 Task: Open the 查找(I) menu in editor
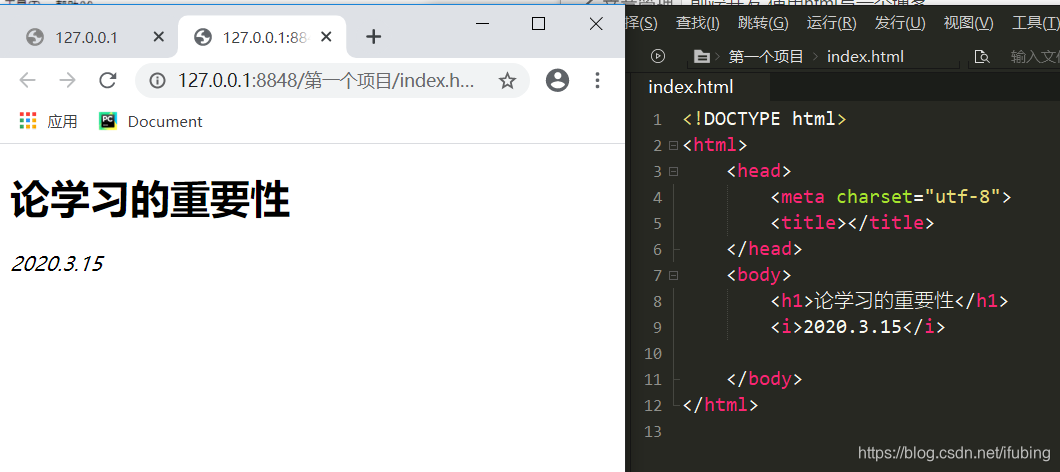tap(698, 24)
